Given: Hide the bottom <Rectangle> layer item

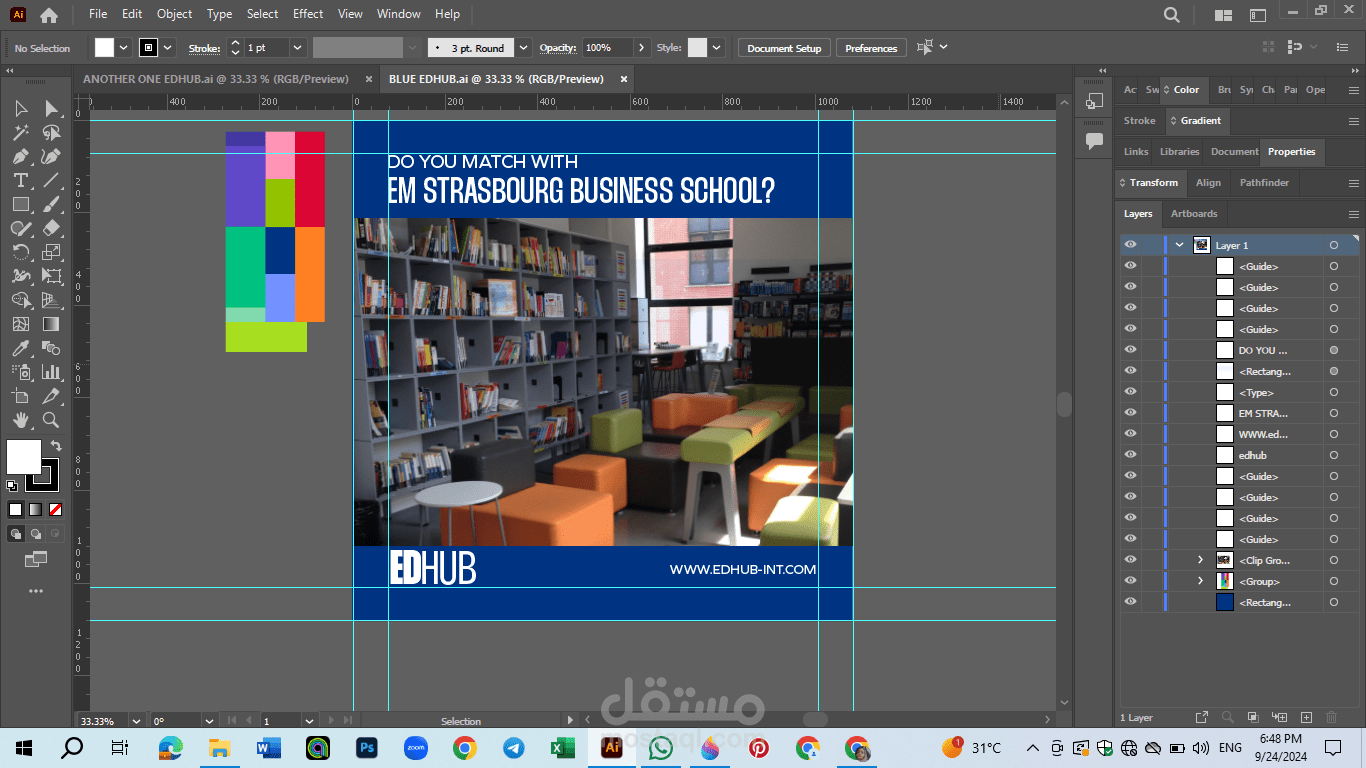Looking at the screenshot, I should pyautogui.click(x=1130, y=602).
